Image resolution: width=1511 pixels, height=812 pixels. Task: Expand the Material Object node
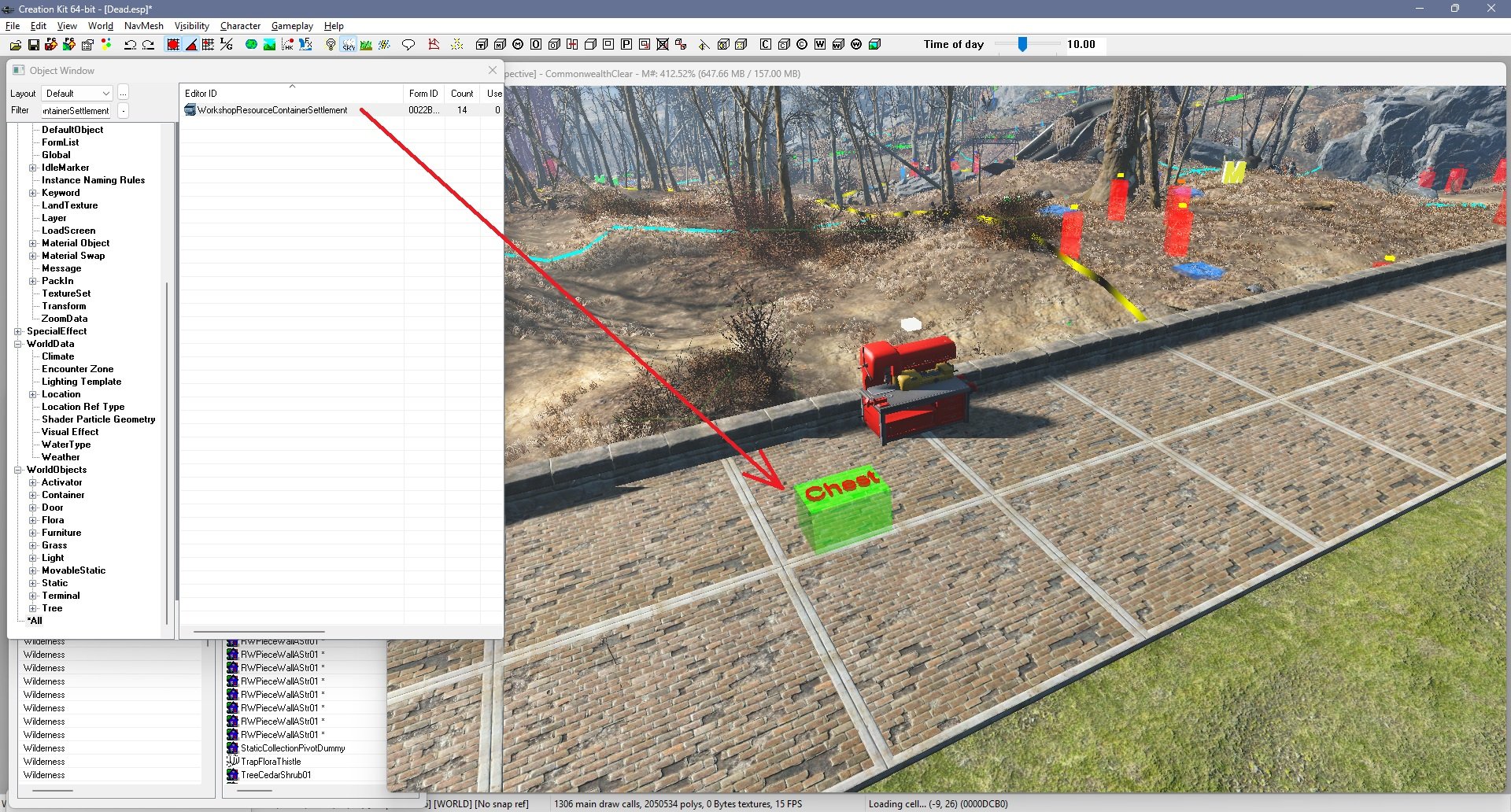click(x=33, y=243)
